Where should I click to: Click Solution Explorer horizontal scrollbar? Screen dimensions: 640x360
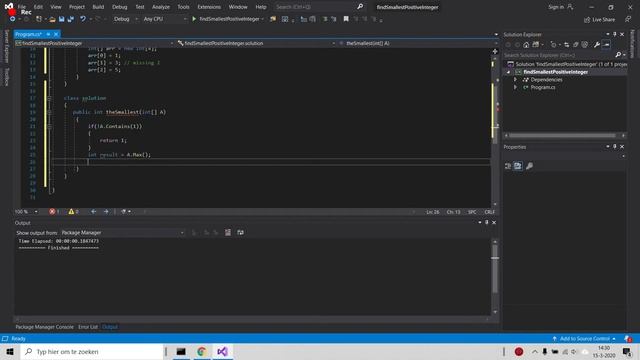(562, 136)
